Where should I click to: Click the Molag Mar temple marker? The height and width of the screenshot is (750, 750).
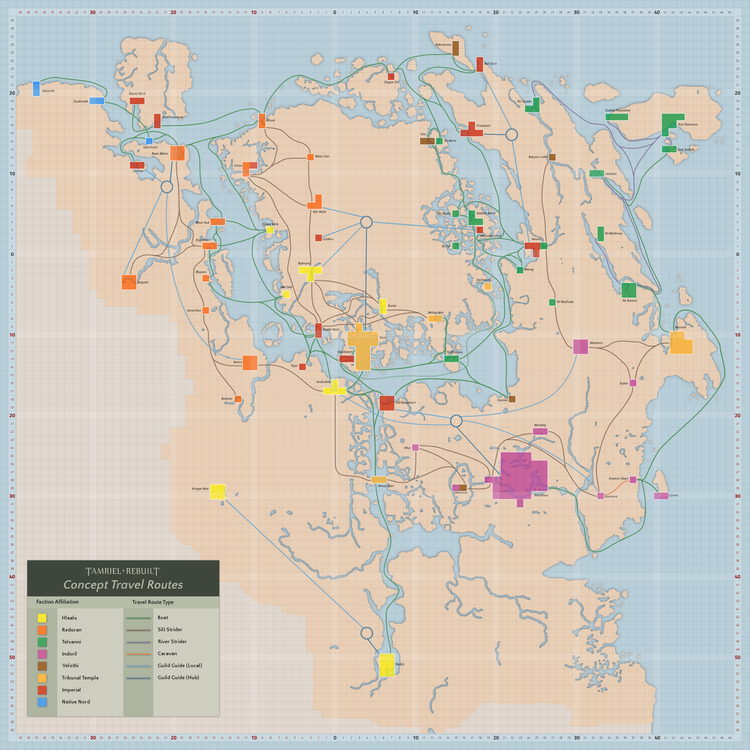coord(435,318)
